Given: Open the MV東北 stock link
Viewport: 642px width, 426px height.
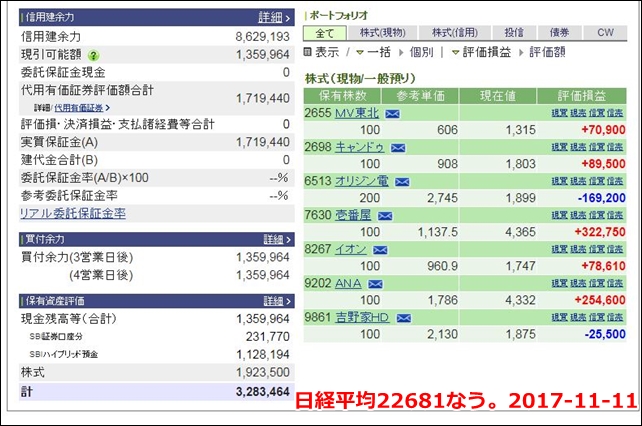Looking at the screenshot, I should (x=357, y=113).
